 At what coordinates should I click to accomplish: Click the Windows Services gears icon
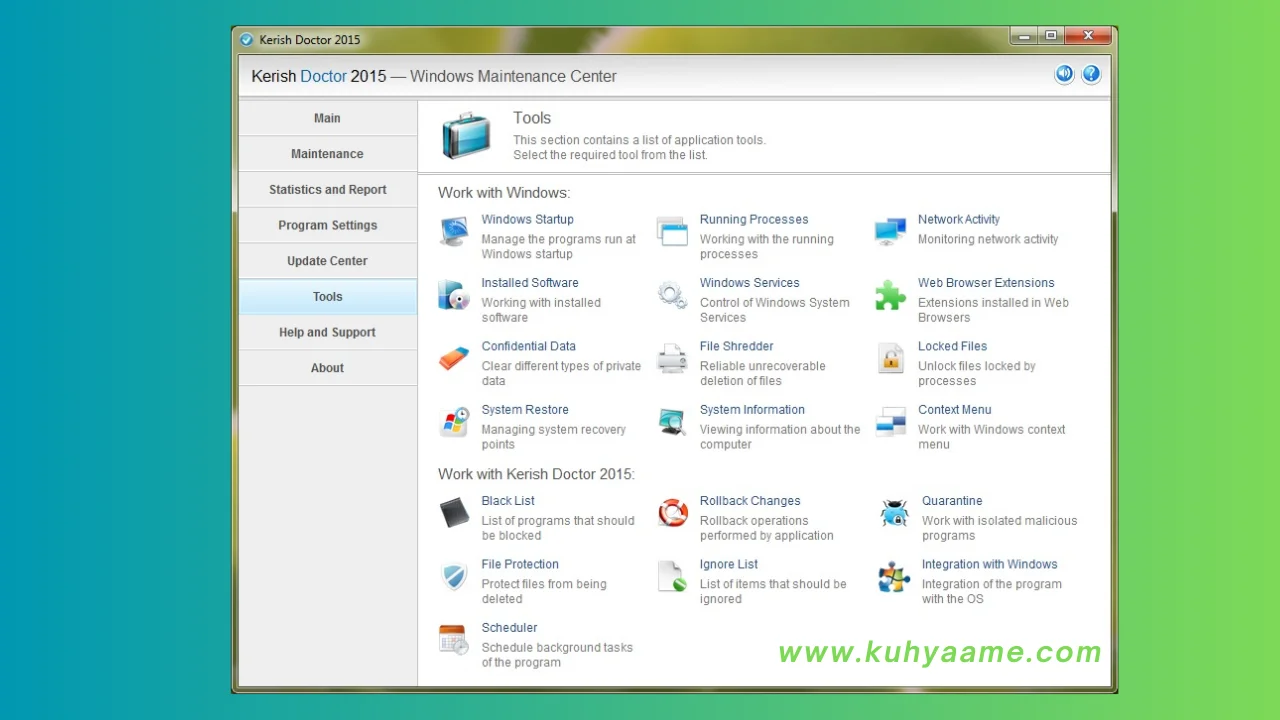[672, 295]
